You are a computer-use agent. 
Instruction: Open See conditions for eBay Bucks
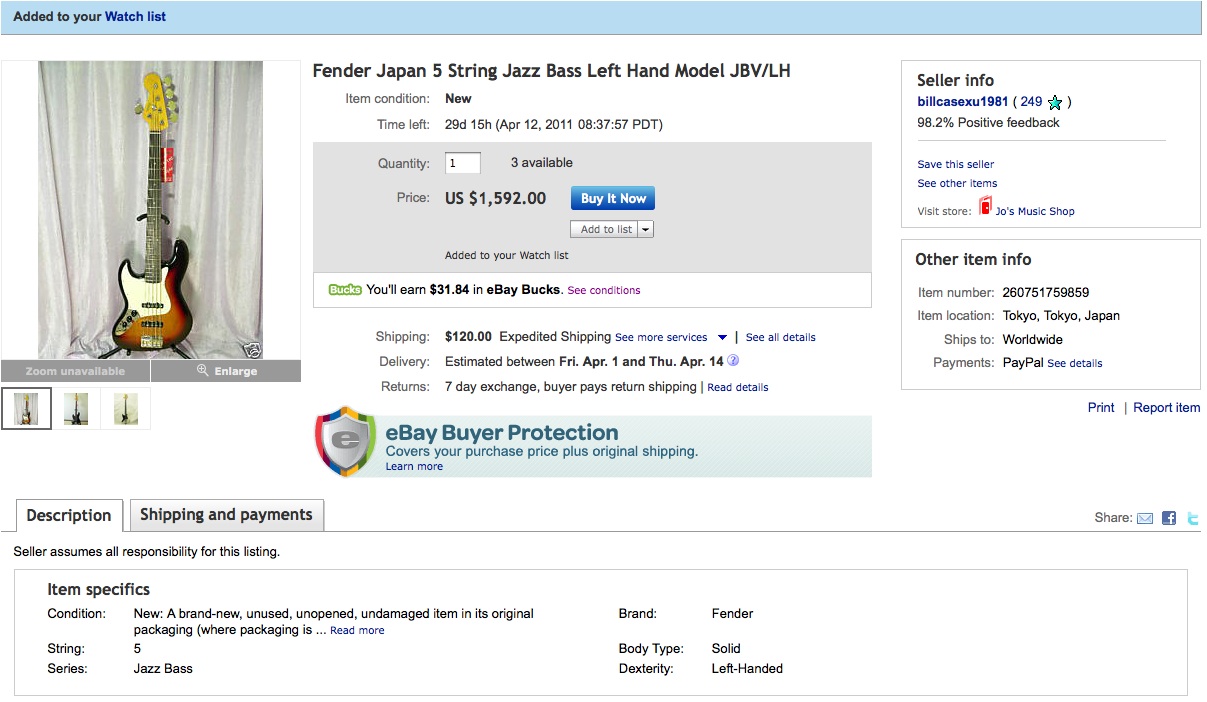pos(604,290)
